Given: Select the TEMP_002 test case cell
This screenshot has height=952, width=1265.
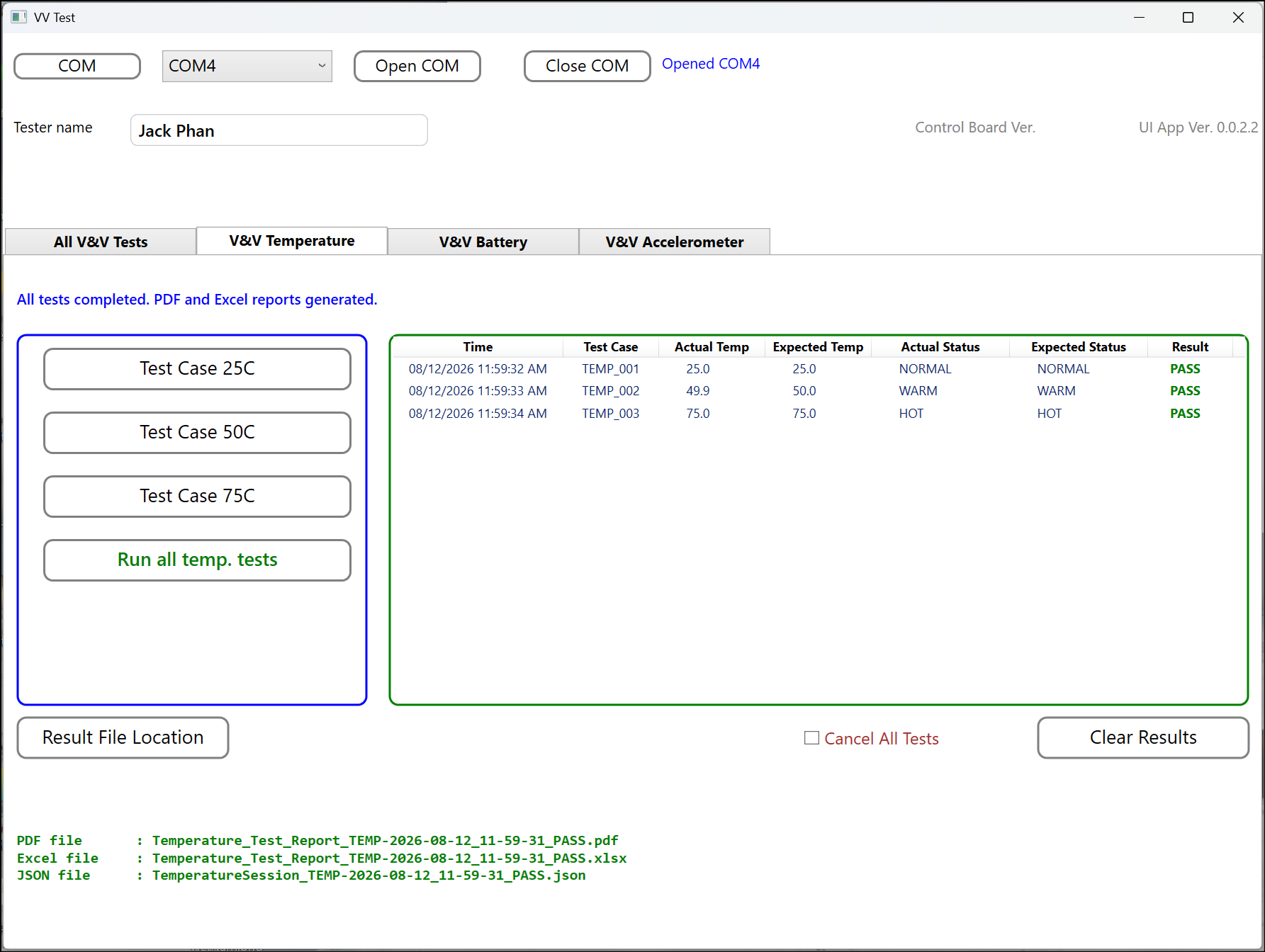Looking at the screenshot, I should tap(611, 391).
